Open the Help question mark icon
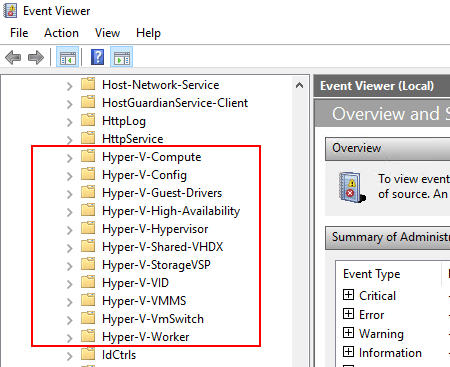 click(x=97, y=57)
